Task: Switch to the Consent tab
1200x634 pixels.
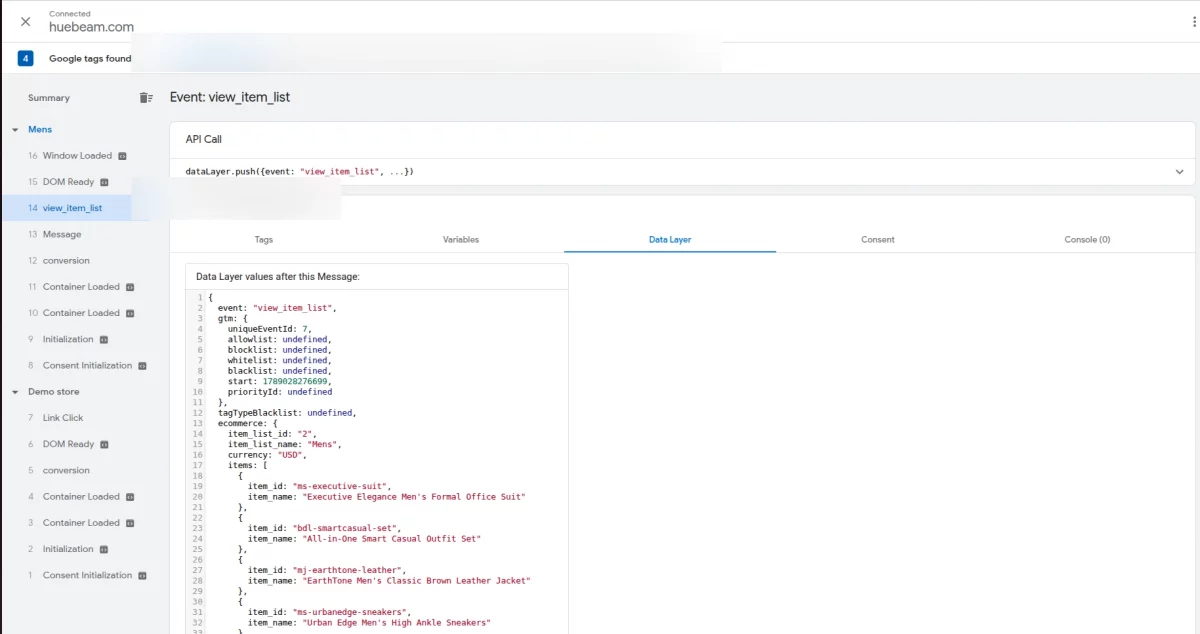Action: pos(878,239)
